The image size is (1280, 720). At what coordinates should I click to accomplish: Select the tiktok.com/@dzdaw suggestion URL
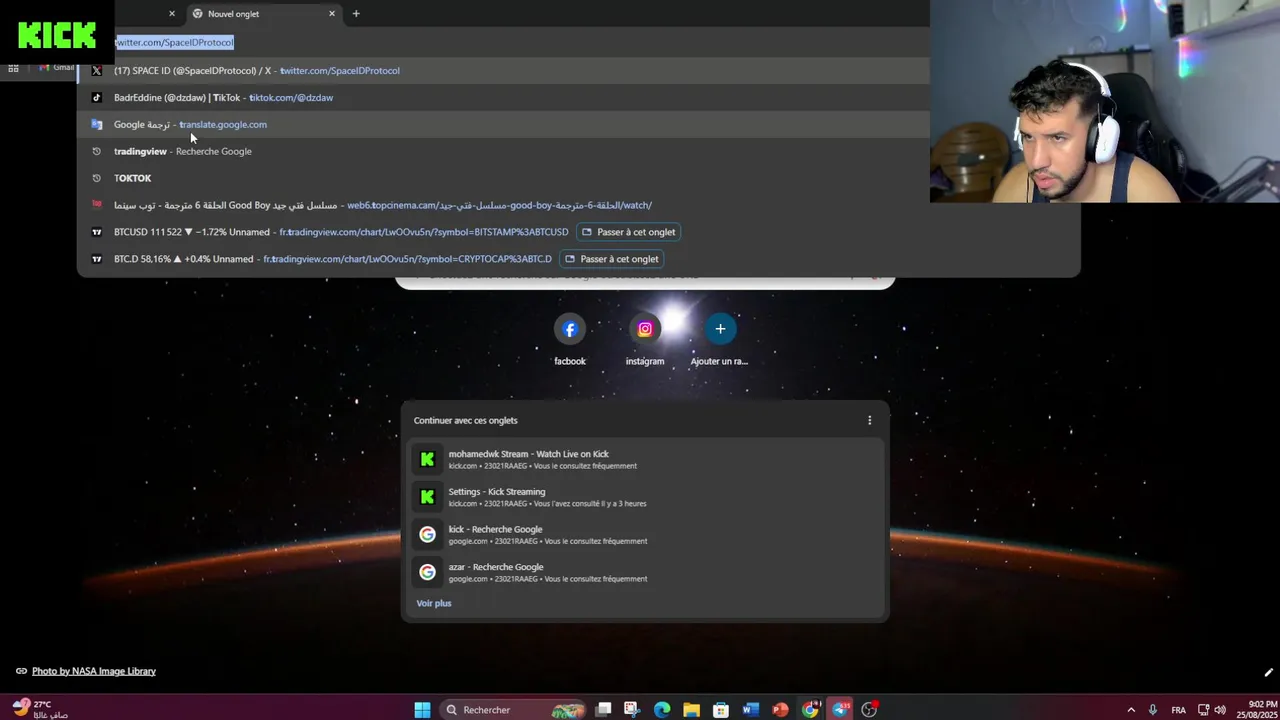click(x=291, y=98)
